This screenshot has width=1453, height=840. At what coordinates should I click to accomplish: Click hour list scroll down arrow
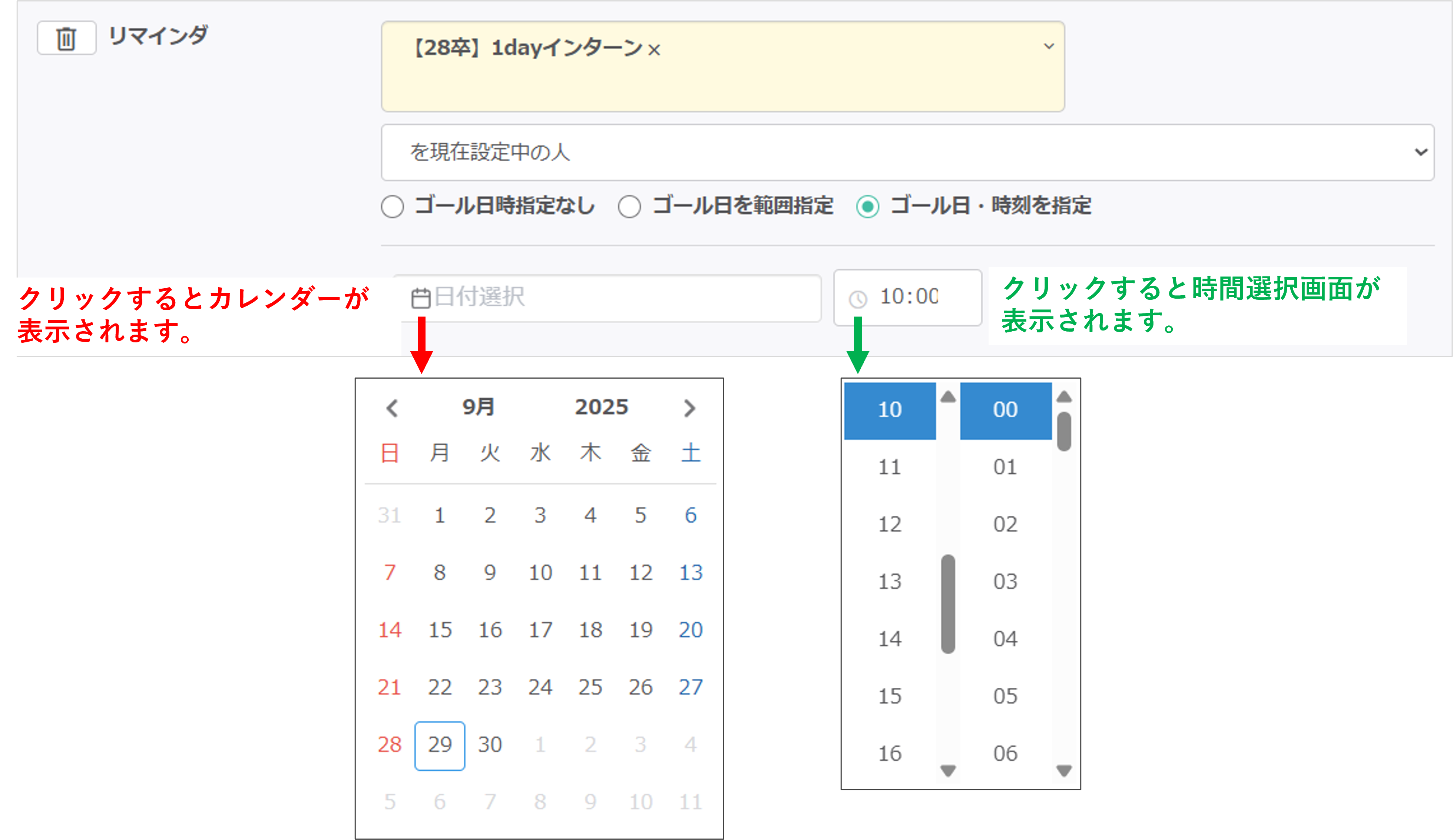point(949,770)
